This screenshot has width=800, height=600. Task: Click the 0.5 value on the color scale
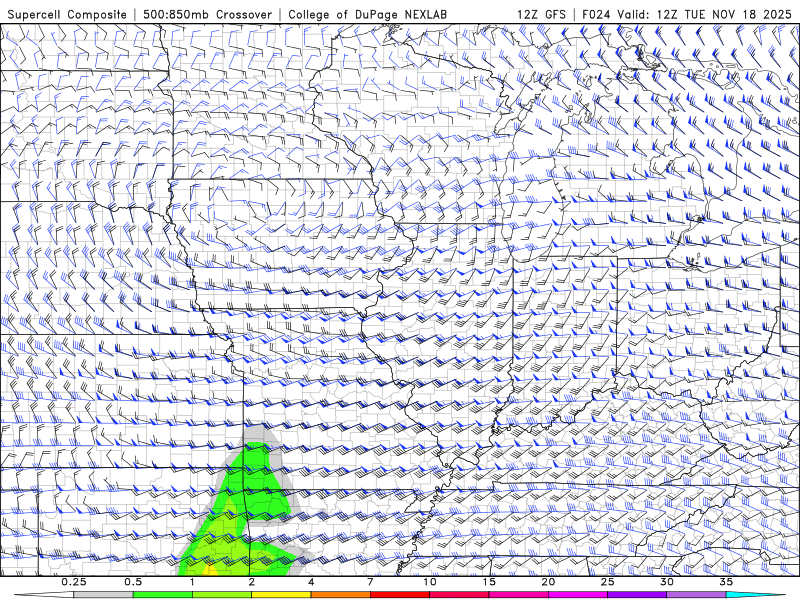coord(133,582)
